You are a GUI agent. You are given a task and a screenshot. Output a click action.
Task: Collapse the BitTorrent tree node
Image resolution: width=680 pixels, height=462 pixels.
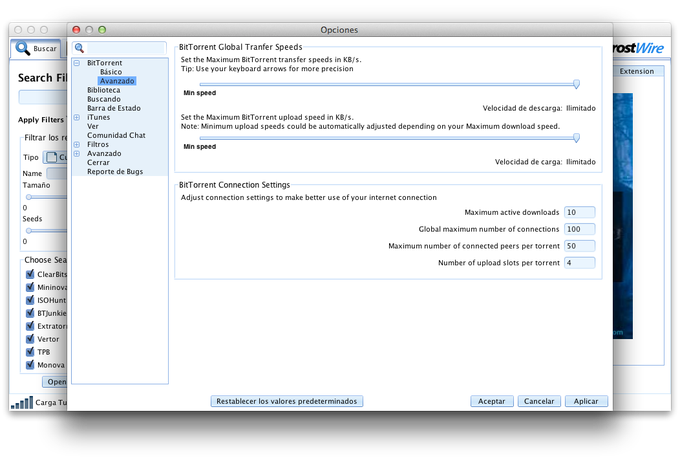(x=77, y=63)
